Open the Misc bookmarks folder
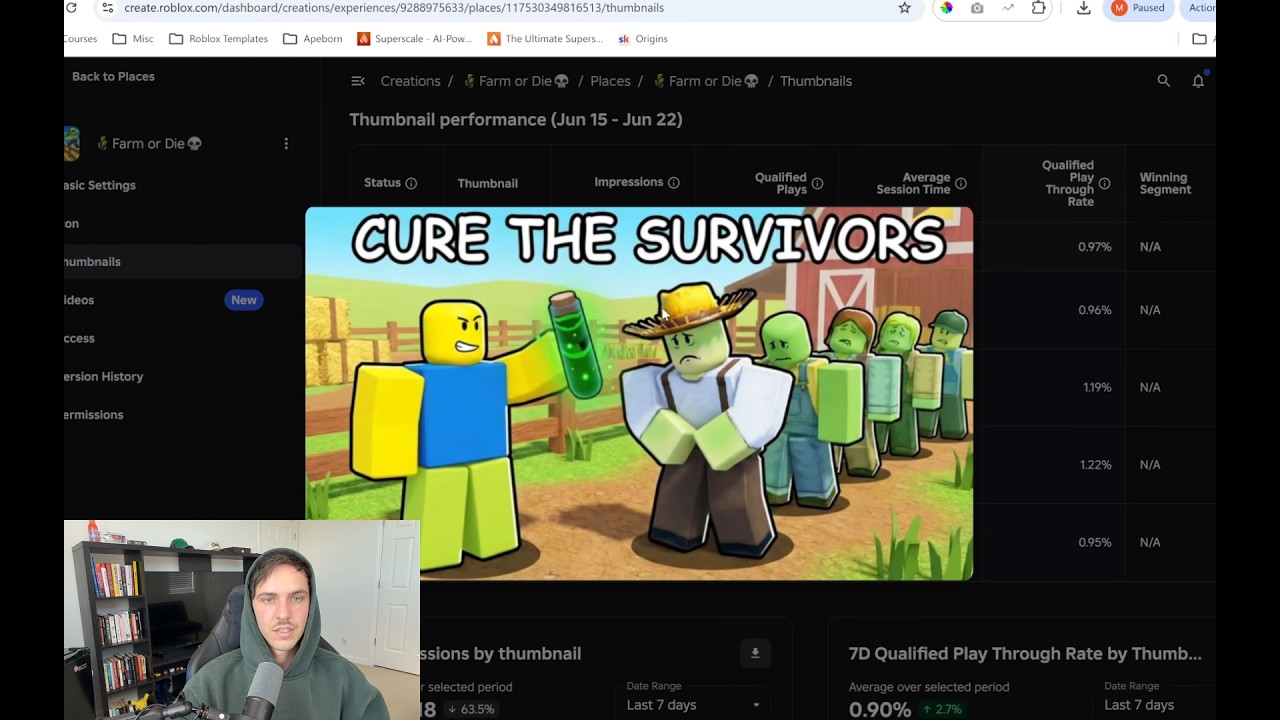The height and width of the screenshot is (720, 1280). coord(133,39)
